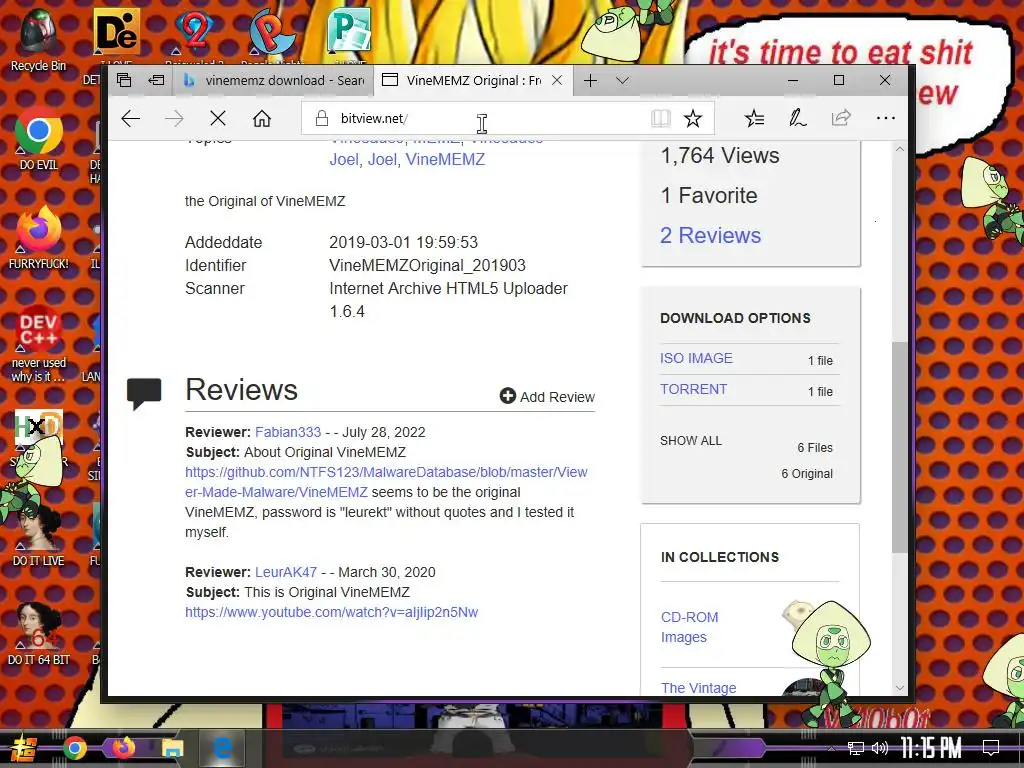Close the VineMEMZ Original tab

pyautogui.click(x=557, y=80)
